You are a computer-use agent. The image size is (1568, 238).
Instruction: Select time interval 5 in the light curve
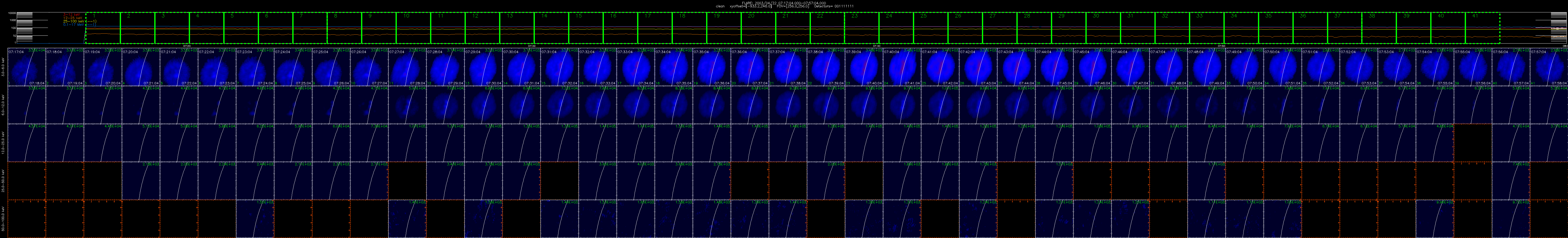click(241, 28)
